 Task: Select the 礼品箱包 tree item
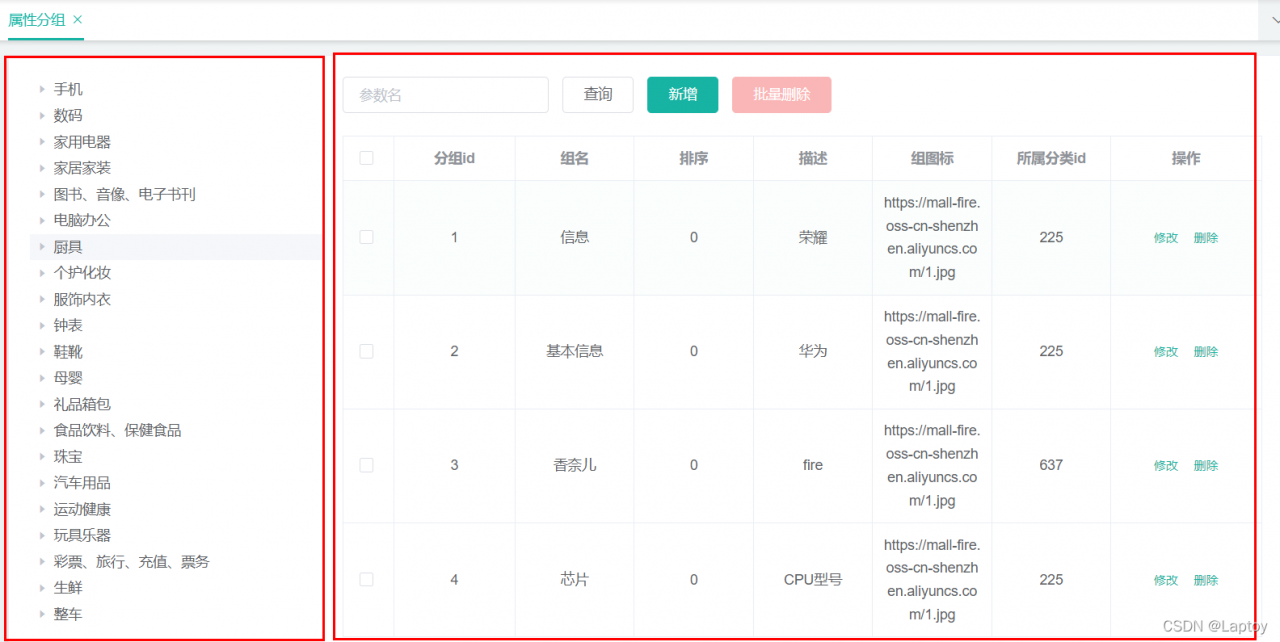[x=82, y=404]
